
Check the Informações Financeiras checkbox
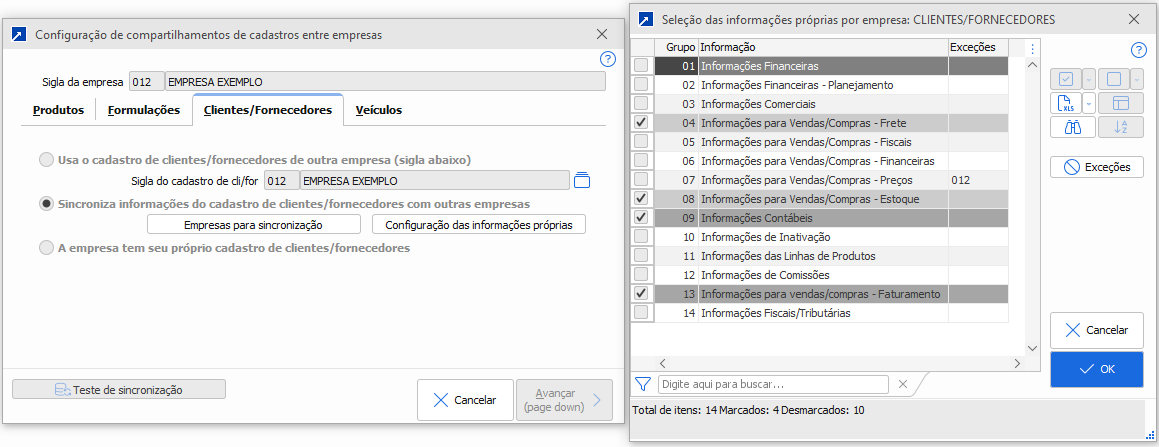(x=641, y=66)
